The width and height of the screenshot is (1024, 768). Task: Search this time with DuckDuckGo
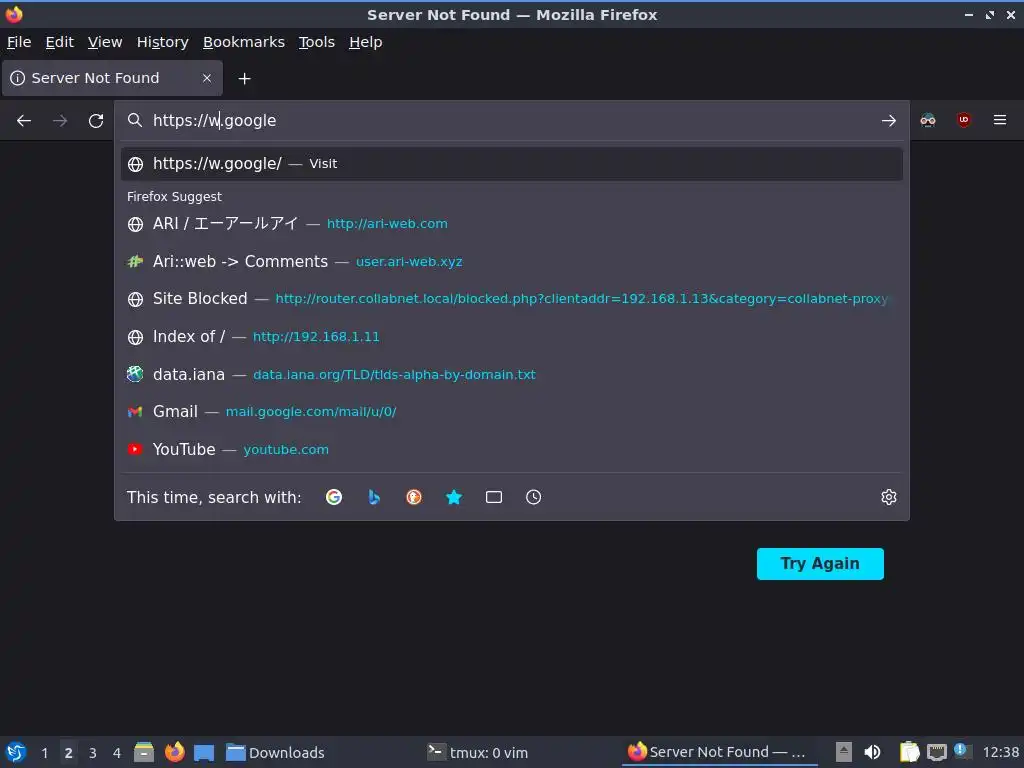tap(413, 497)
